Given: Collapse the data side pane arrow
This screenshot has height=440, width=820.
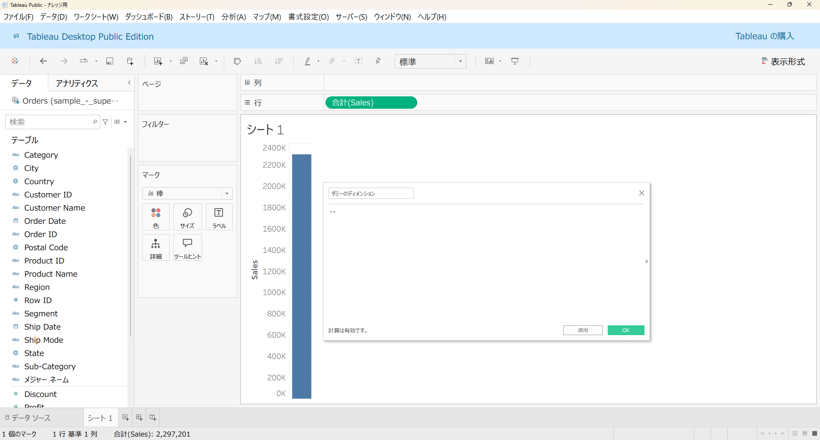Looking at the screenshot, I should pyautogui.click(x=129, y=83).
